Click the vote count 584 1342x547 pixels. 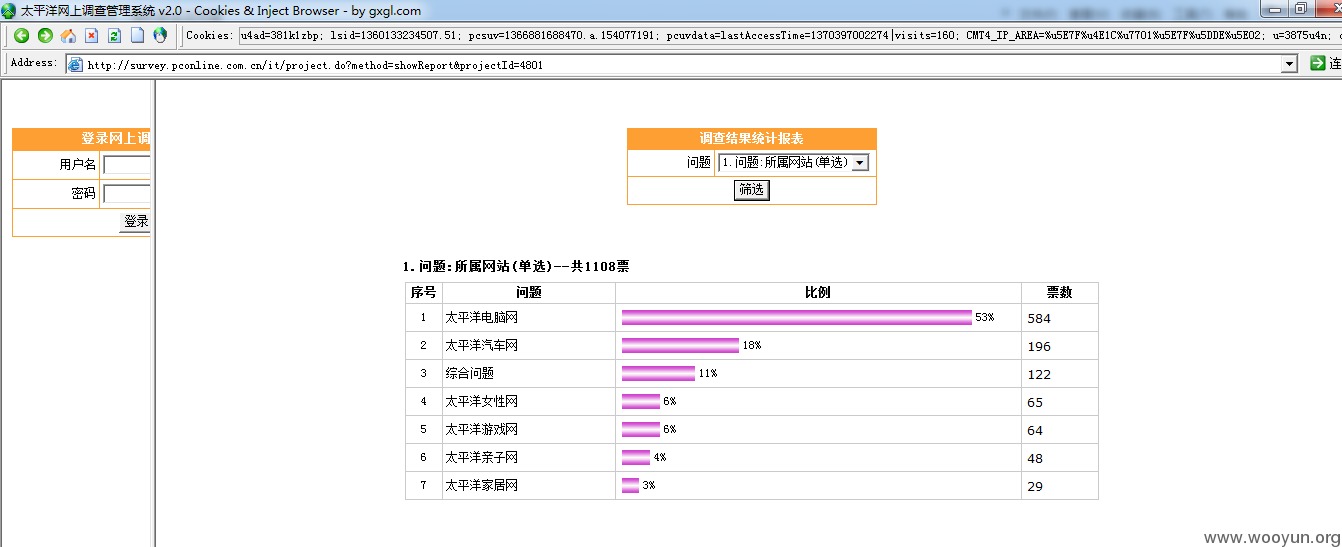pyautogui.click(x=1039, y=319)
